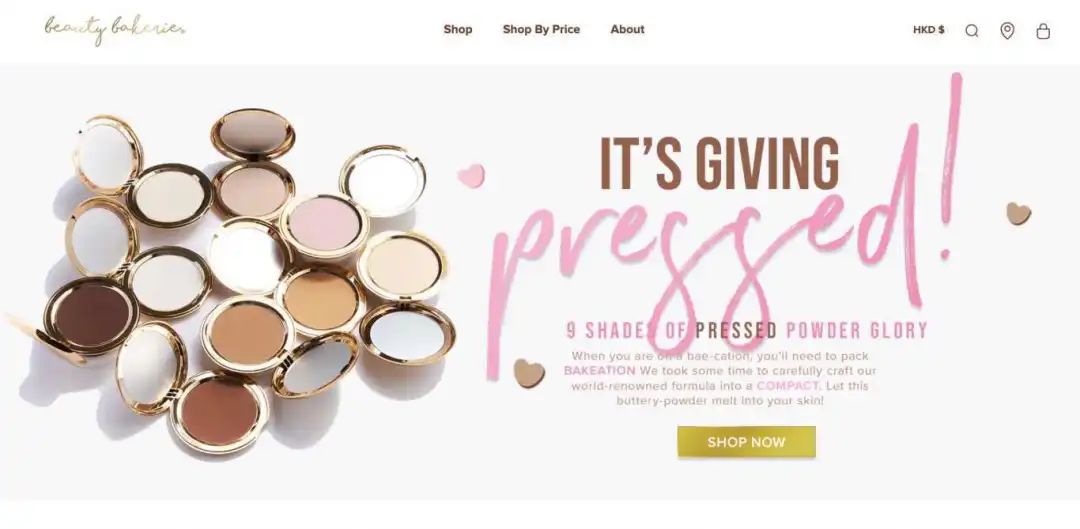
Task: Click 9 Shades of Pressed Powder Glory
Action: tap(747, 331)
